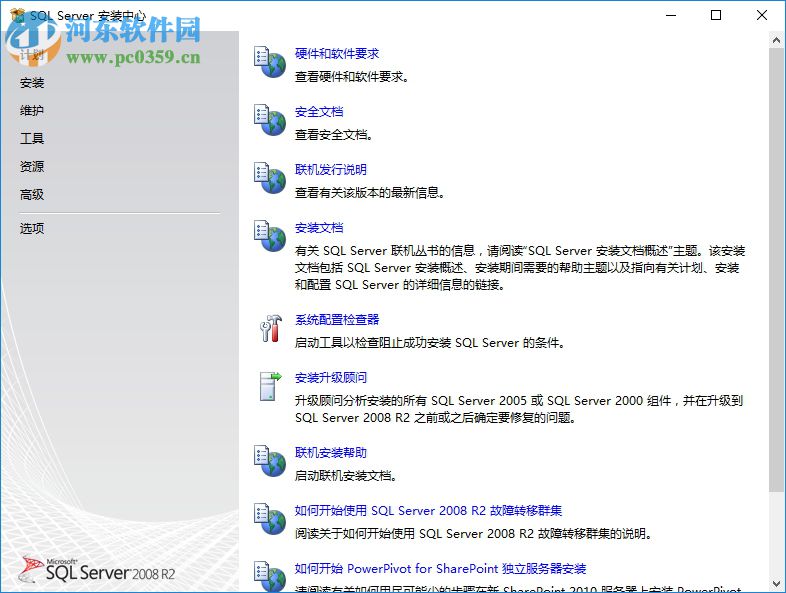View the 联机发行说明 link
This screenshot has height=593, width=786.
coord(331,169)
